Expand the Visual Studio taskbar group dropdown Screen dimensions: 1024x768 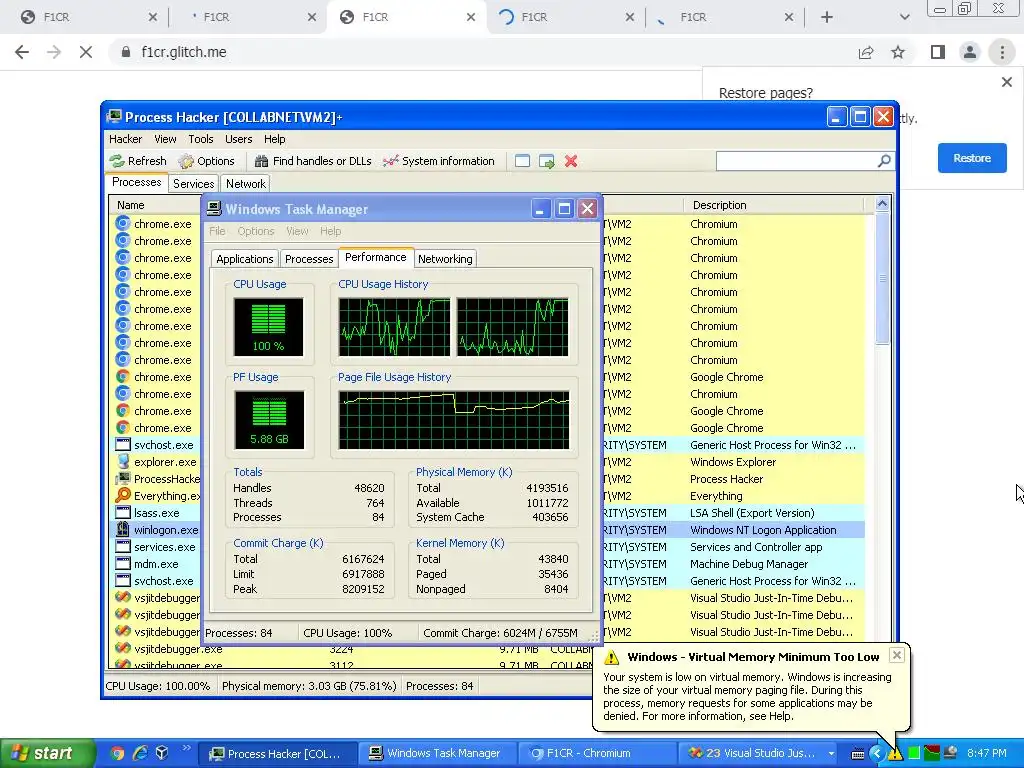(x=831, y=754)
